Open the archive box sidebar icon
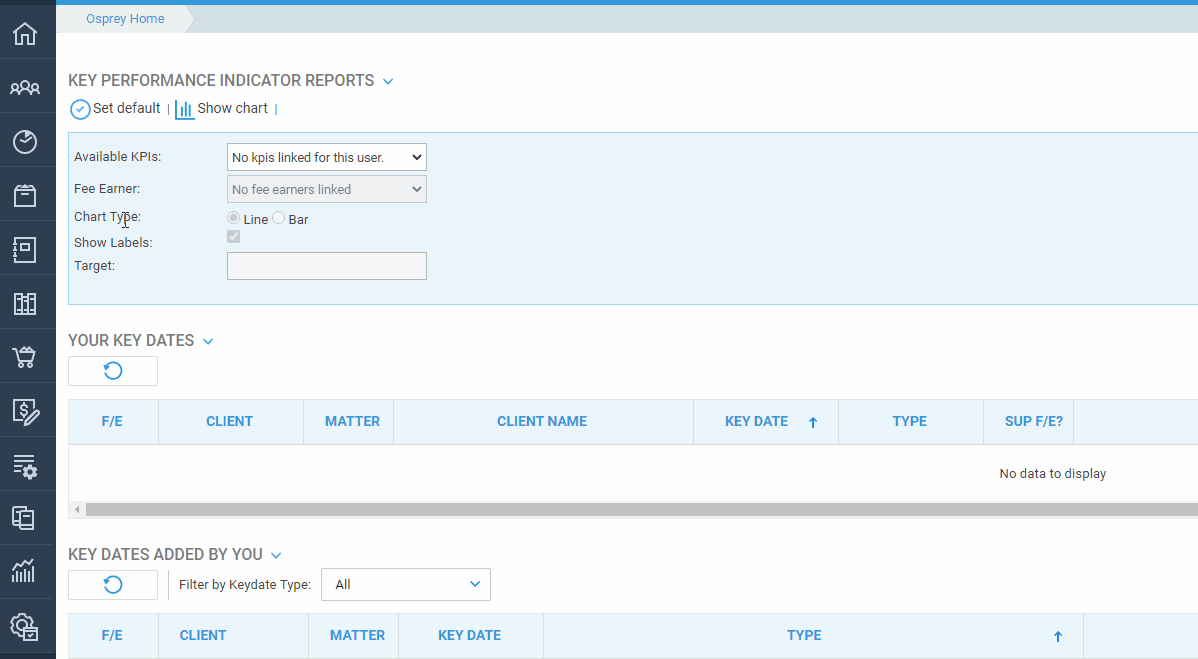Image resolution: width=1198 pixels, height=659 pixels. [x=25, y=195]
